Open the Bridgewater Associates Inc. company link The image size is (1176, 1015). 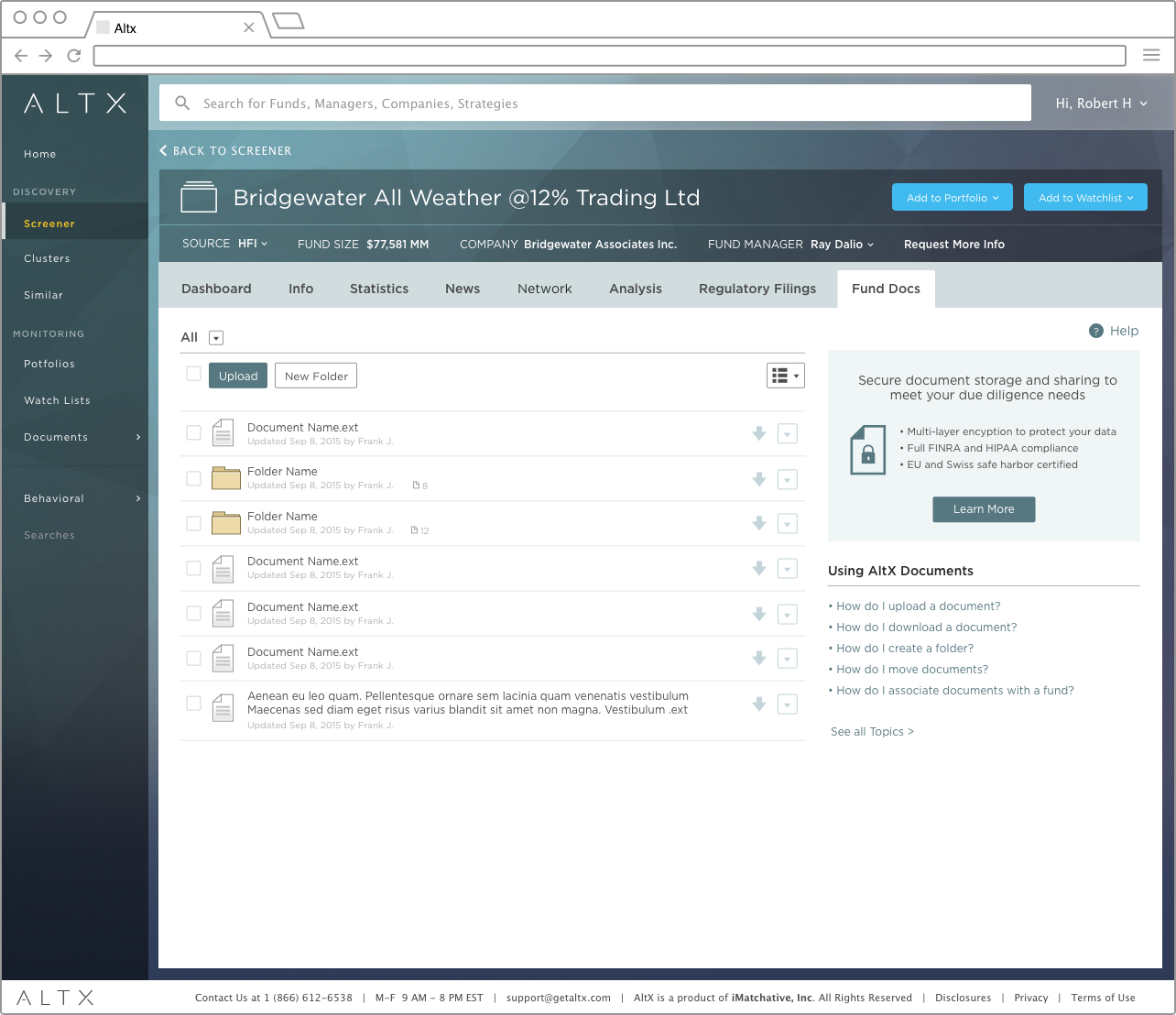tap(600, 245)
